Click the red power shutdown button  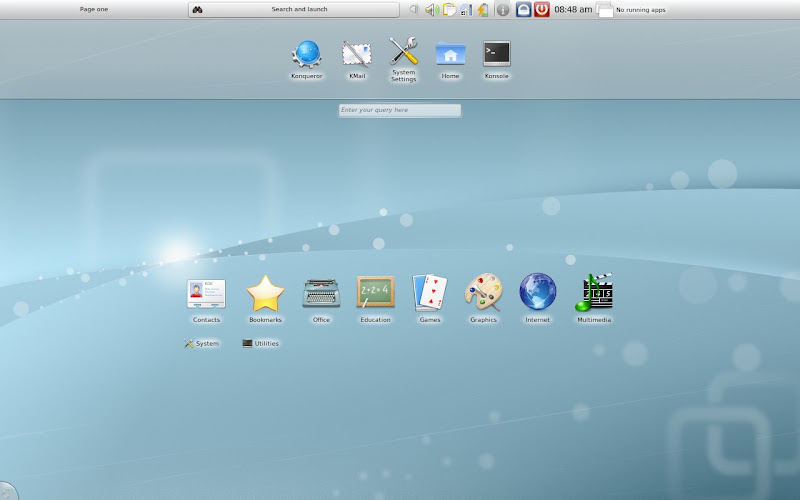pyautogui.click(x=542, y=10)
